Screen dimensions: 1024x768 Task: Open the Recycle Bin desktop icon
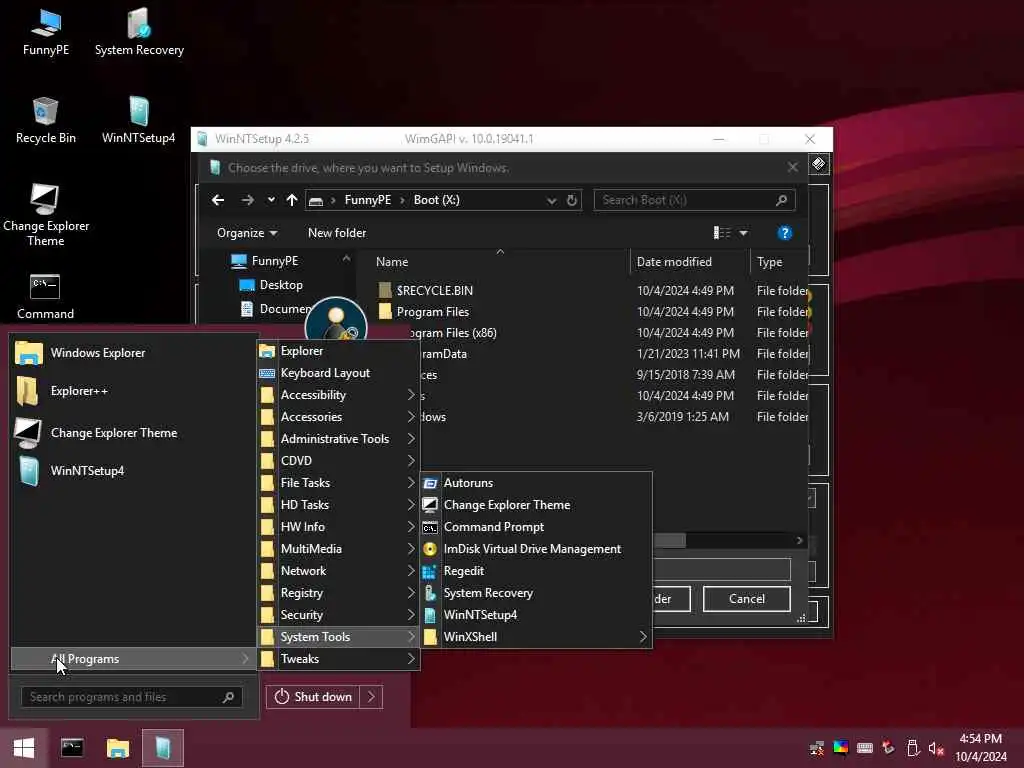[x=46, y=121]
